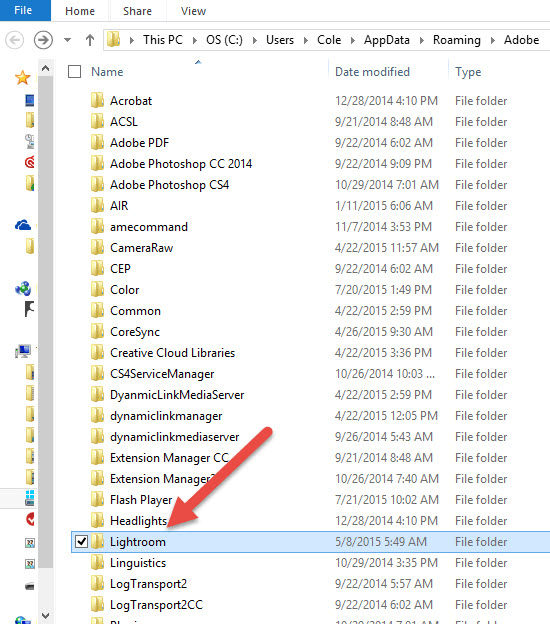Select the CameraRaw folder icon
Screen dimensions: 550x627
pyautogui.click(x=97, y=247)
